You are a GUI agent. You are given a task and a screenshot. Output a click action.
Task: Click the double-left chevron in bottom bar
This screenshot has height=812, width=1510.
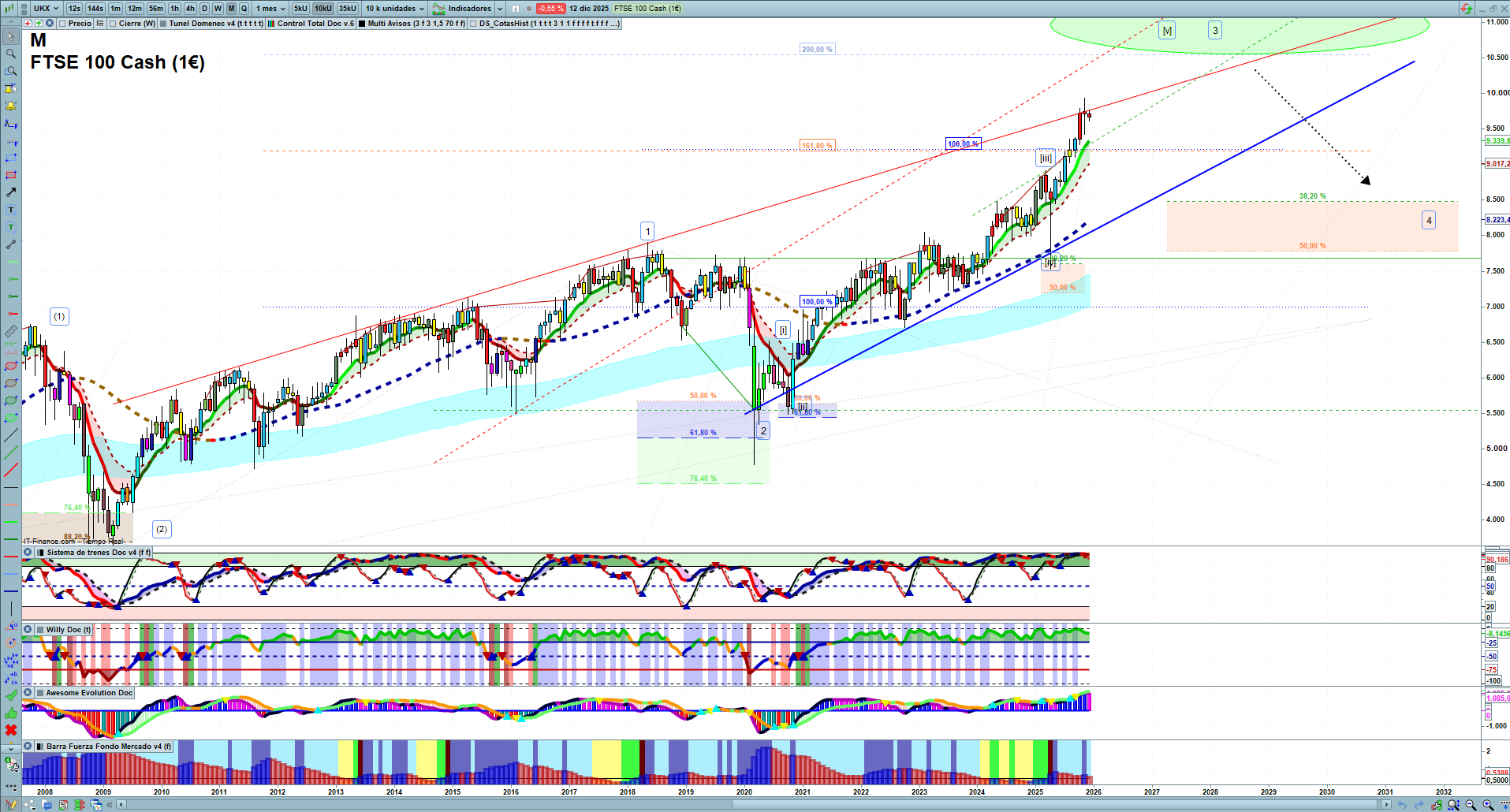coord(110,805)
